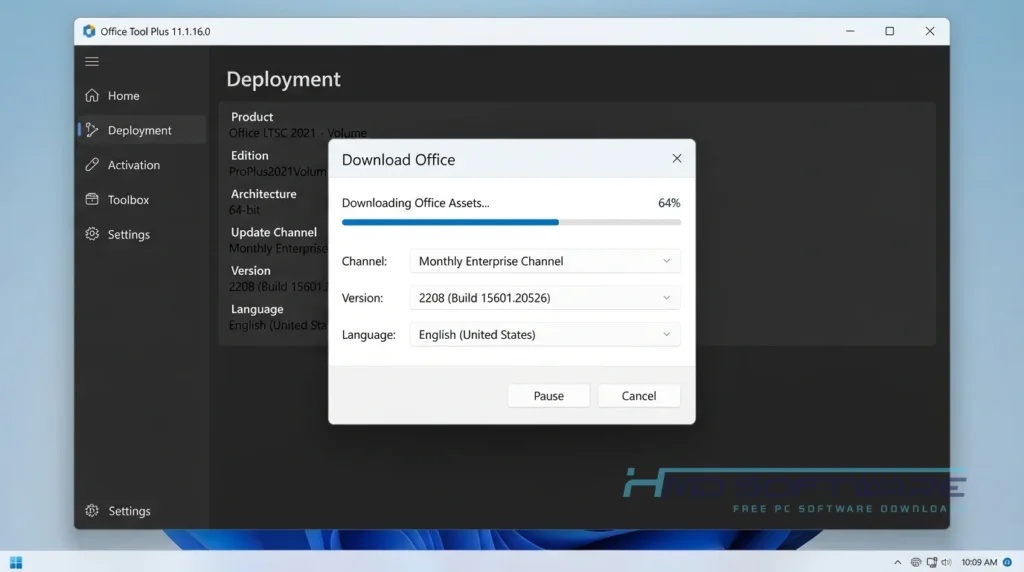The image size is (1024, 572).
Task: Maximize the Office Tool Plus window
Action: pos(889,31)
